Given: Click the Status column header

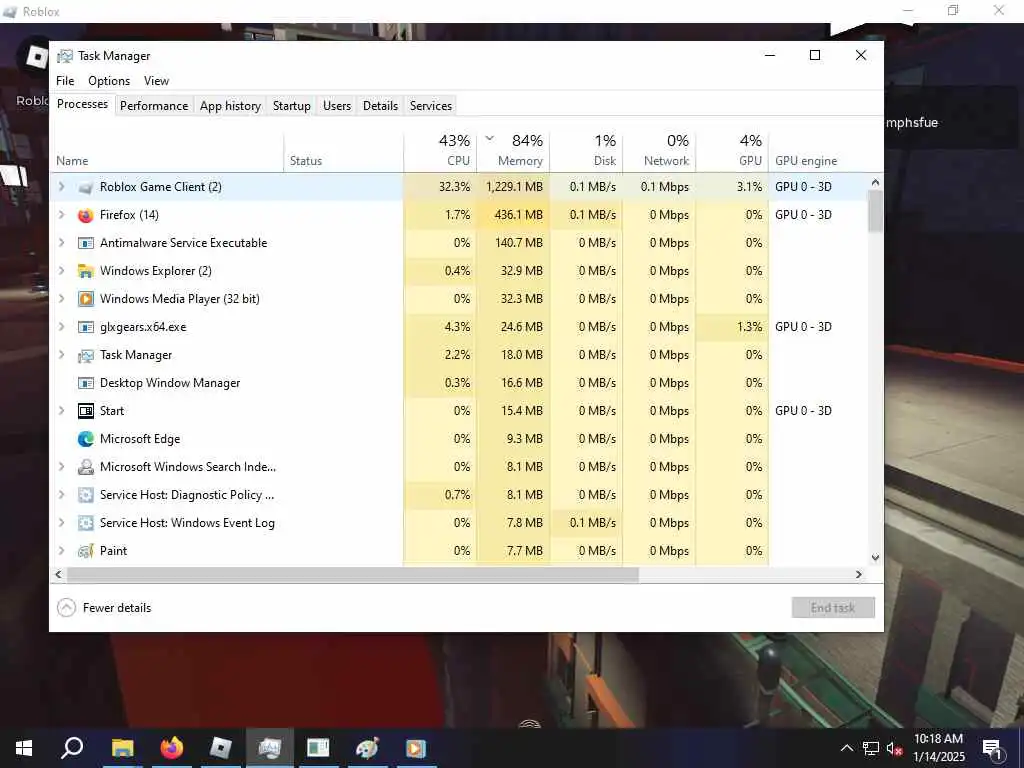Looking at the screenshot, I should (344, 151).
